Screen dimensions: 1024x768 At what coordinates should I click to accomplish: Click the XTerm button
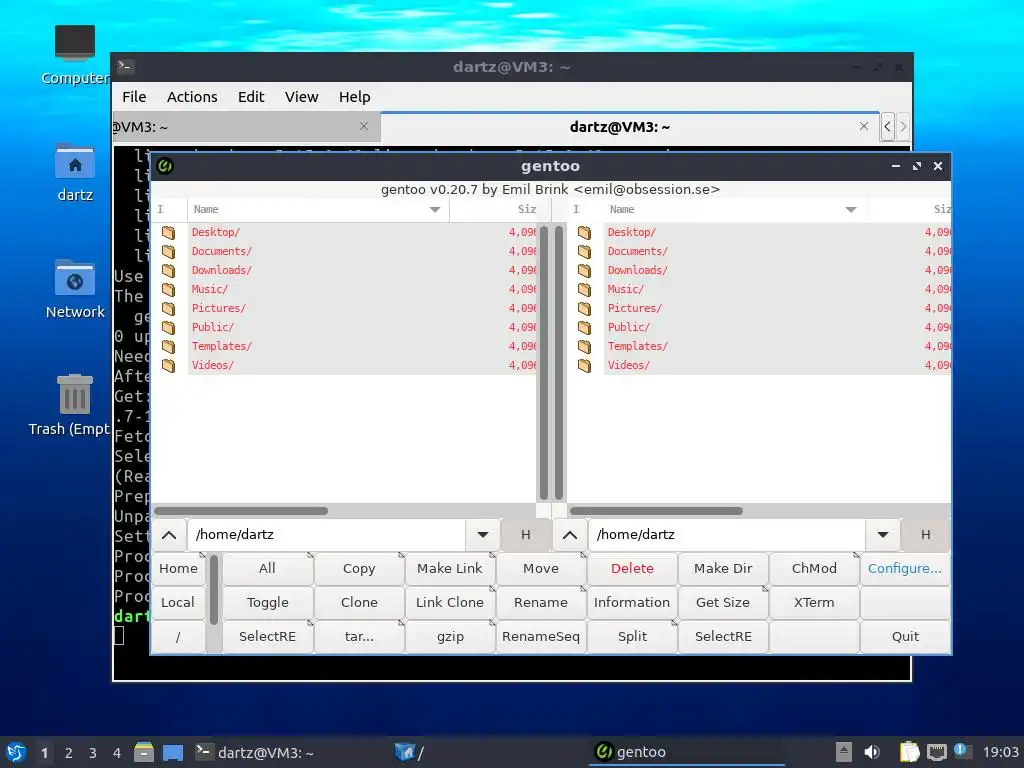[x=814, y=603]
